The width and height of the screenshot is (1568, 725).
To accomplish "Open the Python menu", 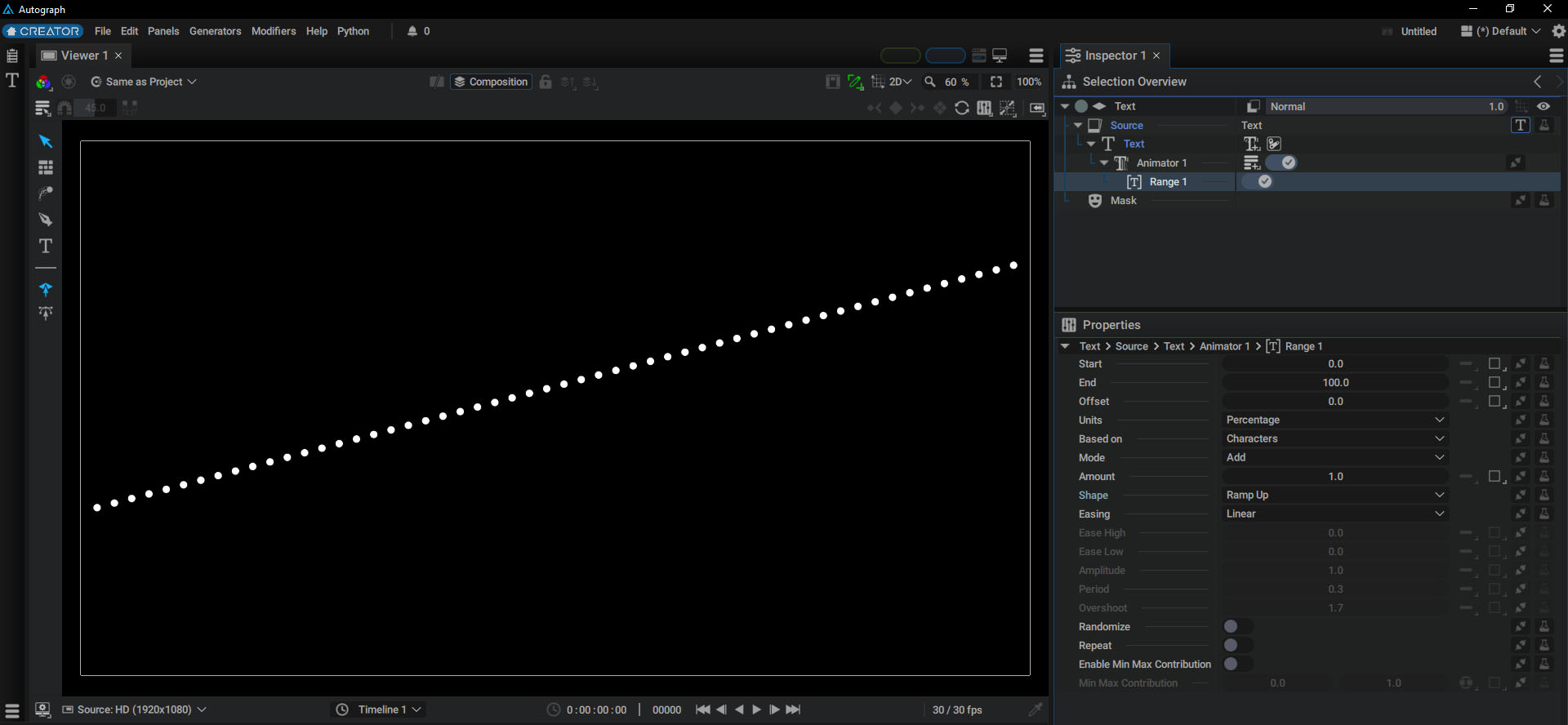I will [354, 31].
